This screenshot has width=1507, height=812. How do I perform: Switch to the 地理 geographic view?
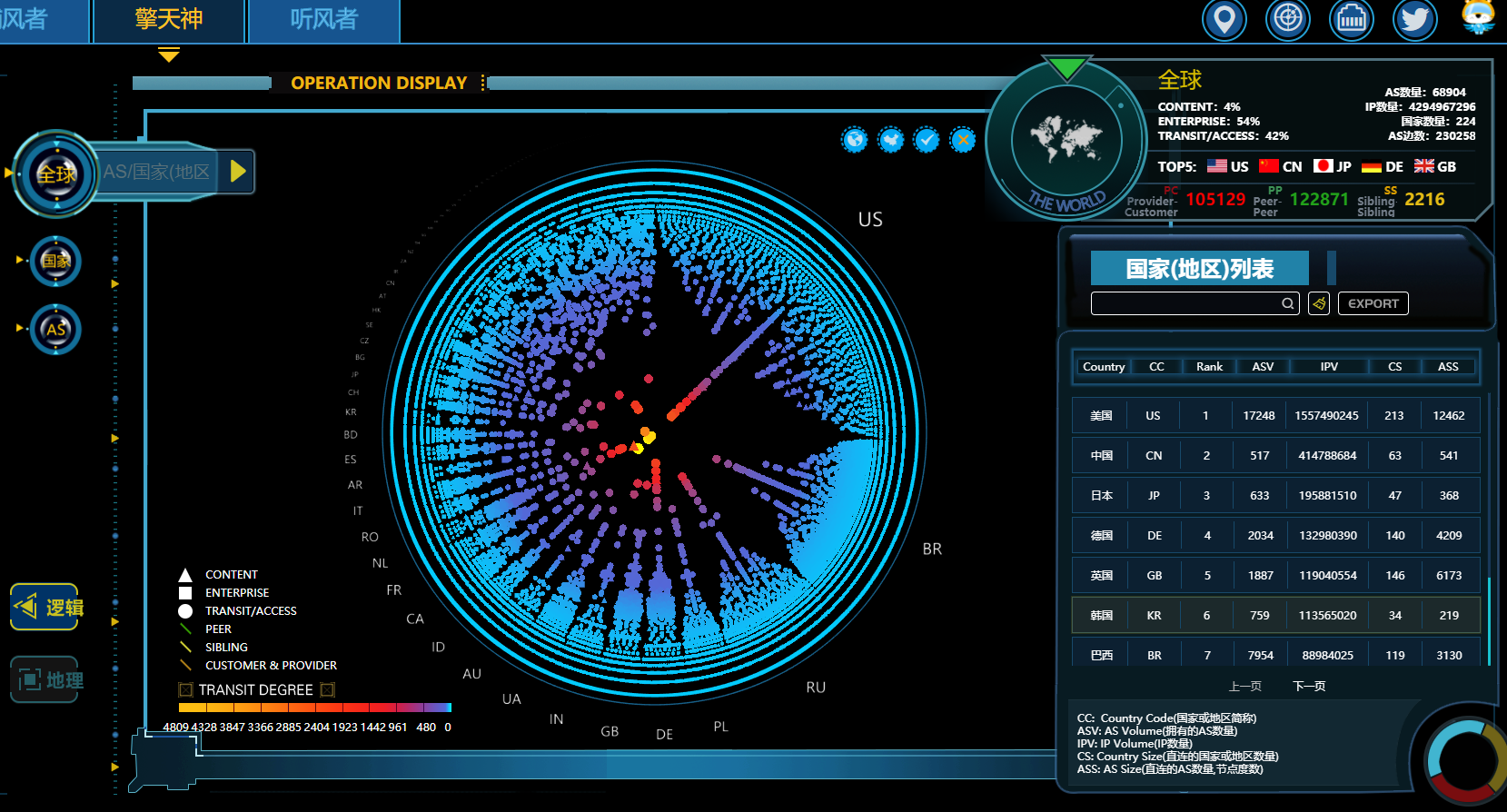(45, 679)
